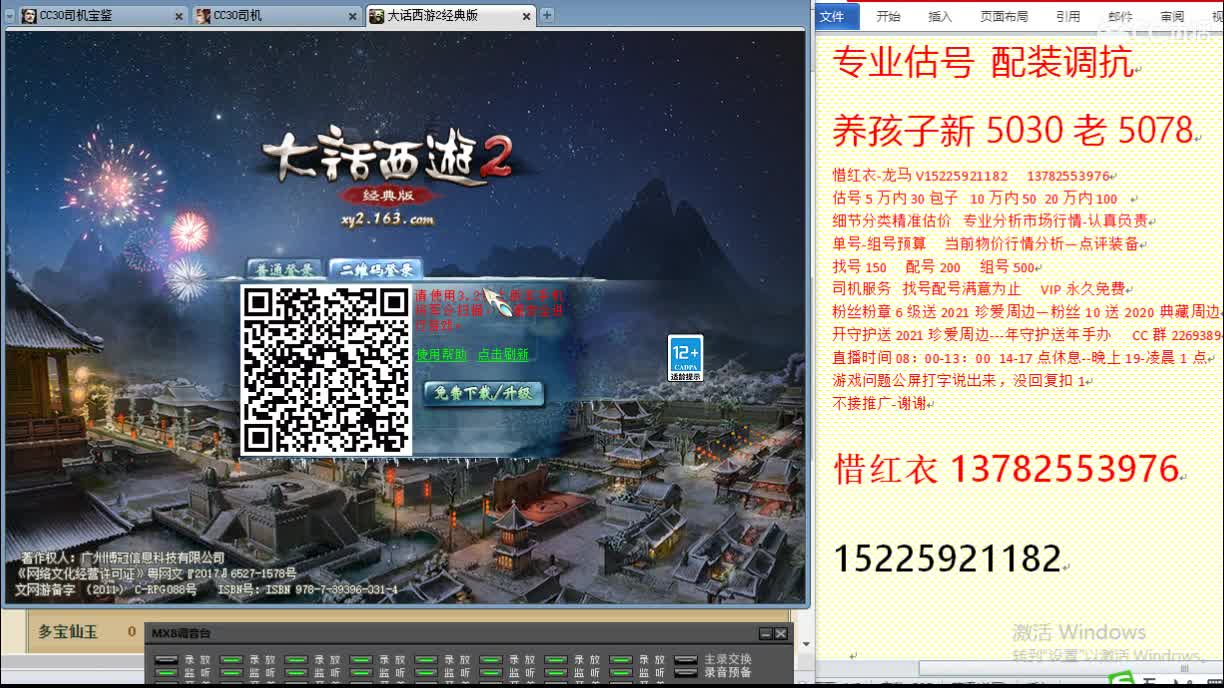Minimize the MX8调音台 mixer panel
Screen dimensions: 1224x688
766,634
